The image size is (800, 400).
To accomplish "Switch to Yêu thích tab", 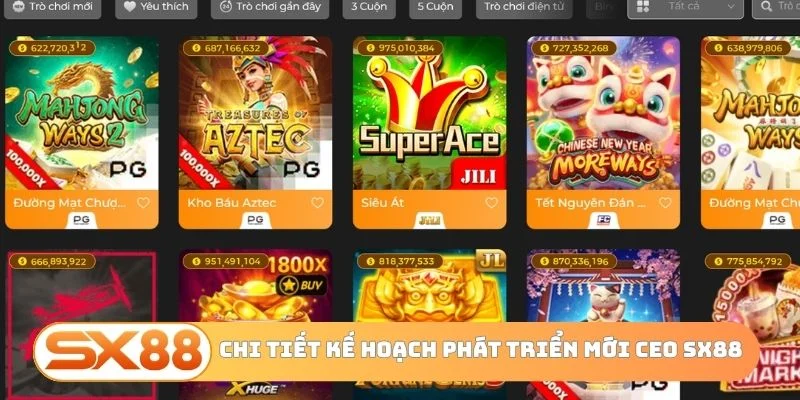I will tap(156, 7).
